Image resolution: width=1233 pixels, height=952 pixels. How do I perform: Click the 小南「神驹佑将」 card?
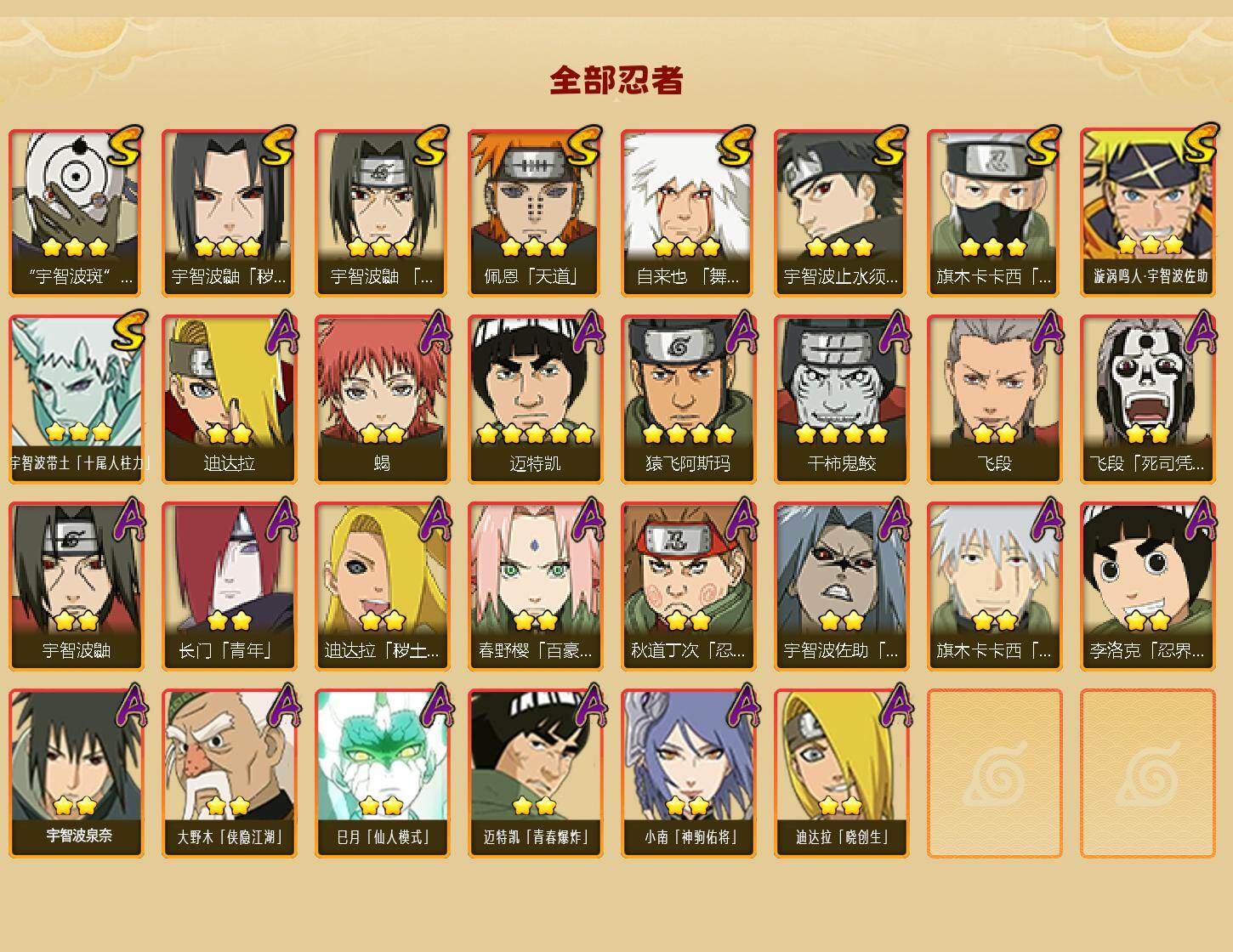point(688,773)
